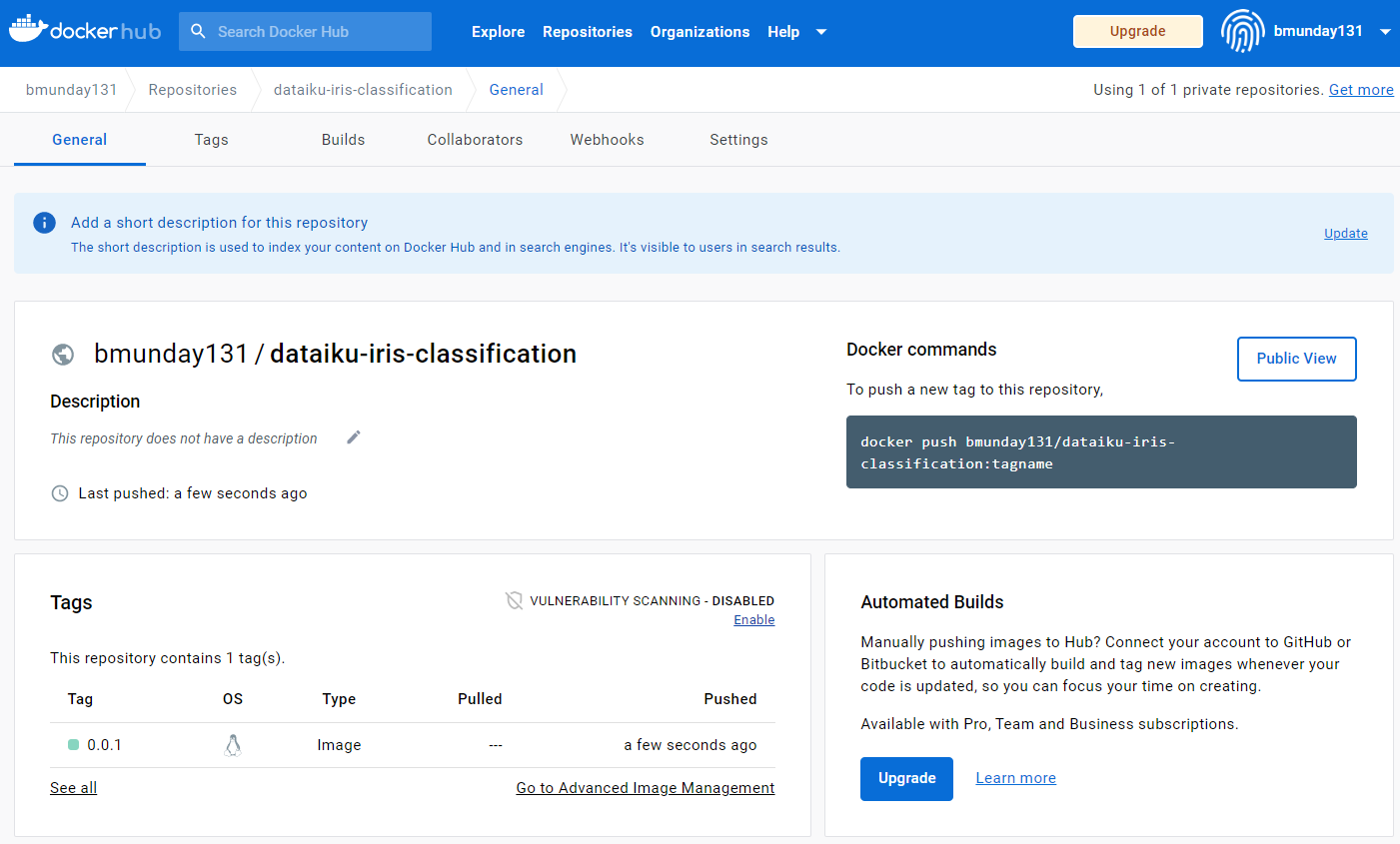Click the Pushed column header
This screenshot has height=844, width=1400.
pos(730,699)
